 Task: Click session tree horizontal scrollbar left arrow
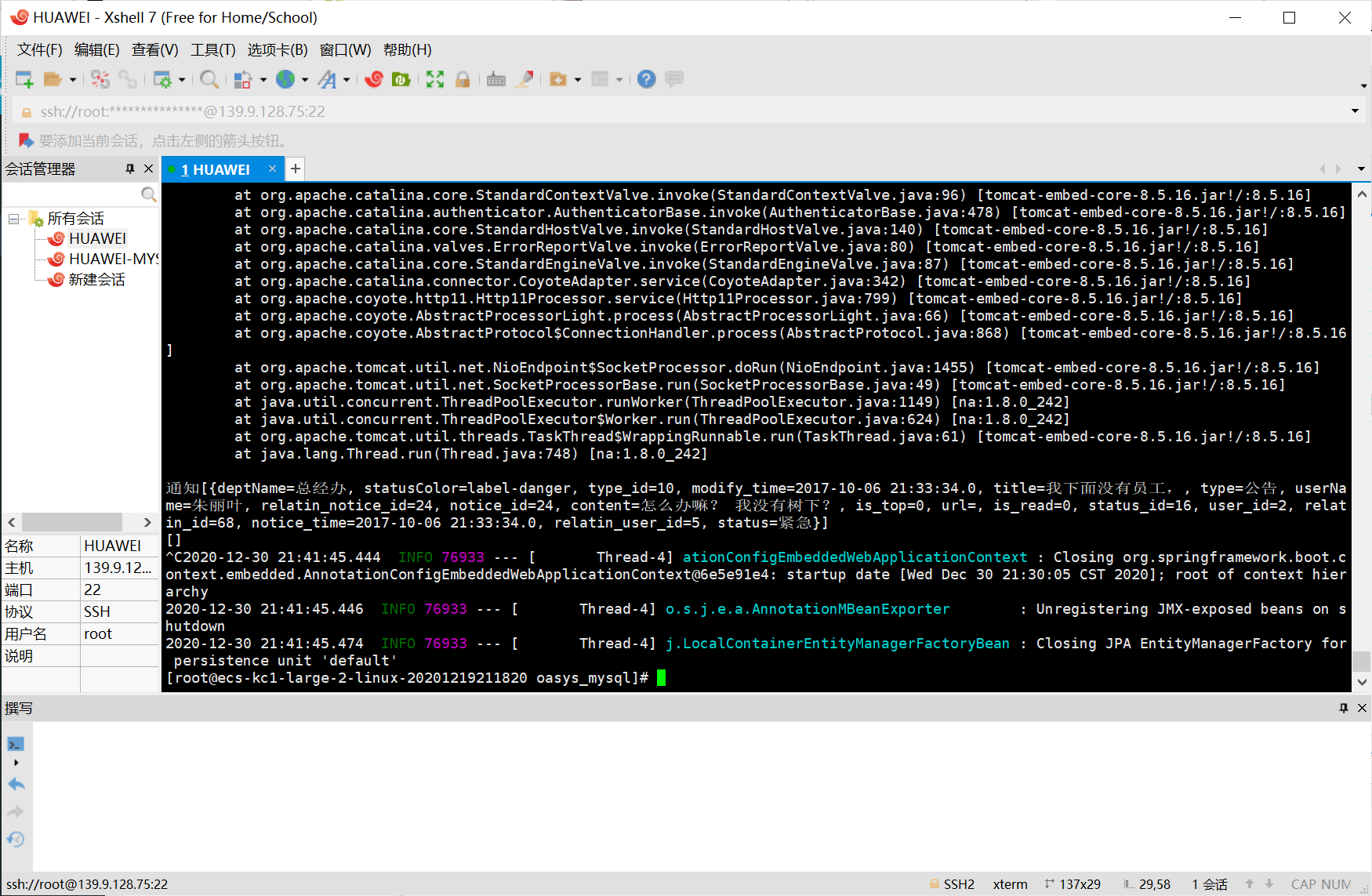[12, 522]
